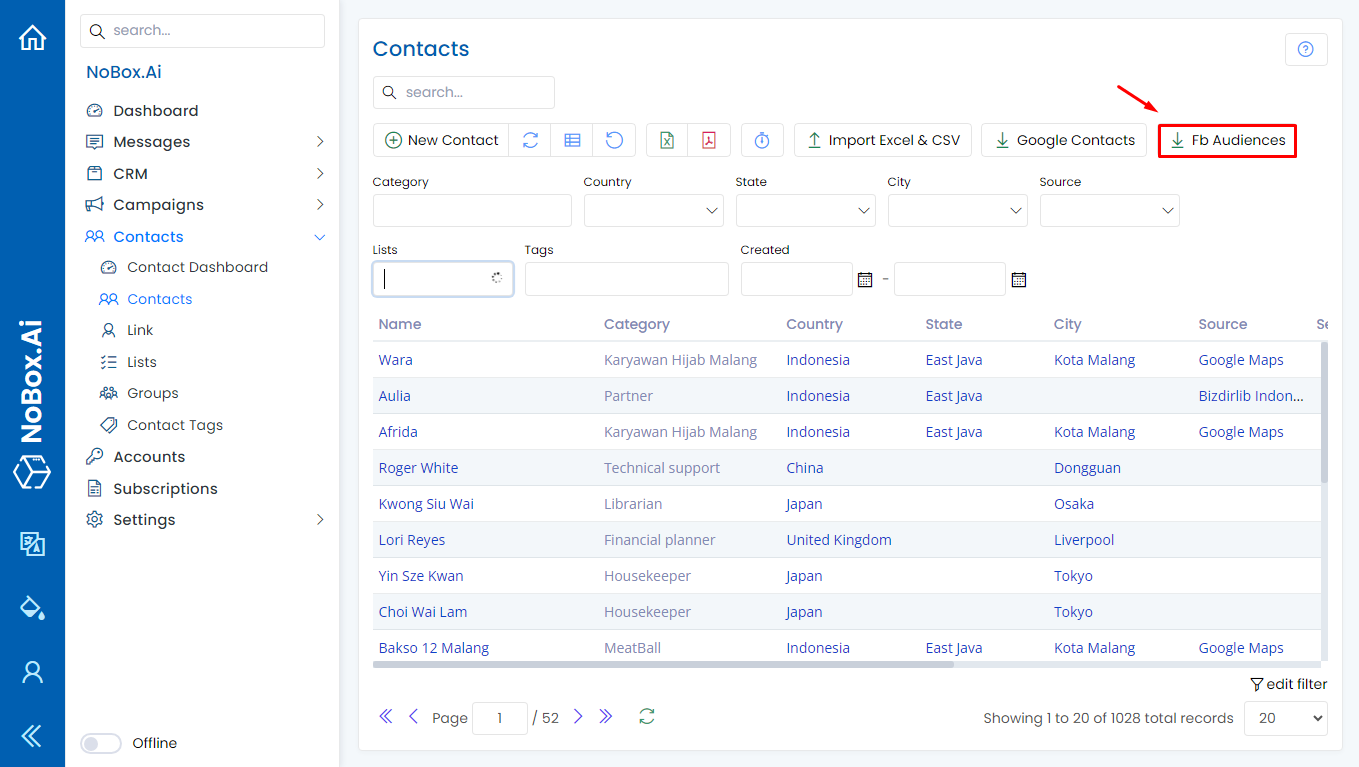Click the paint bucket theme icon
This screenshot has height=767, width=1359.
click(32, 607)
